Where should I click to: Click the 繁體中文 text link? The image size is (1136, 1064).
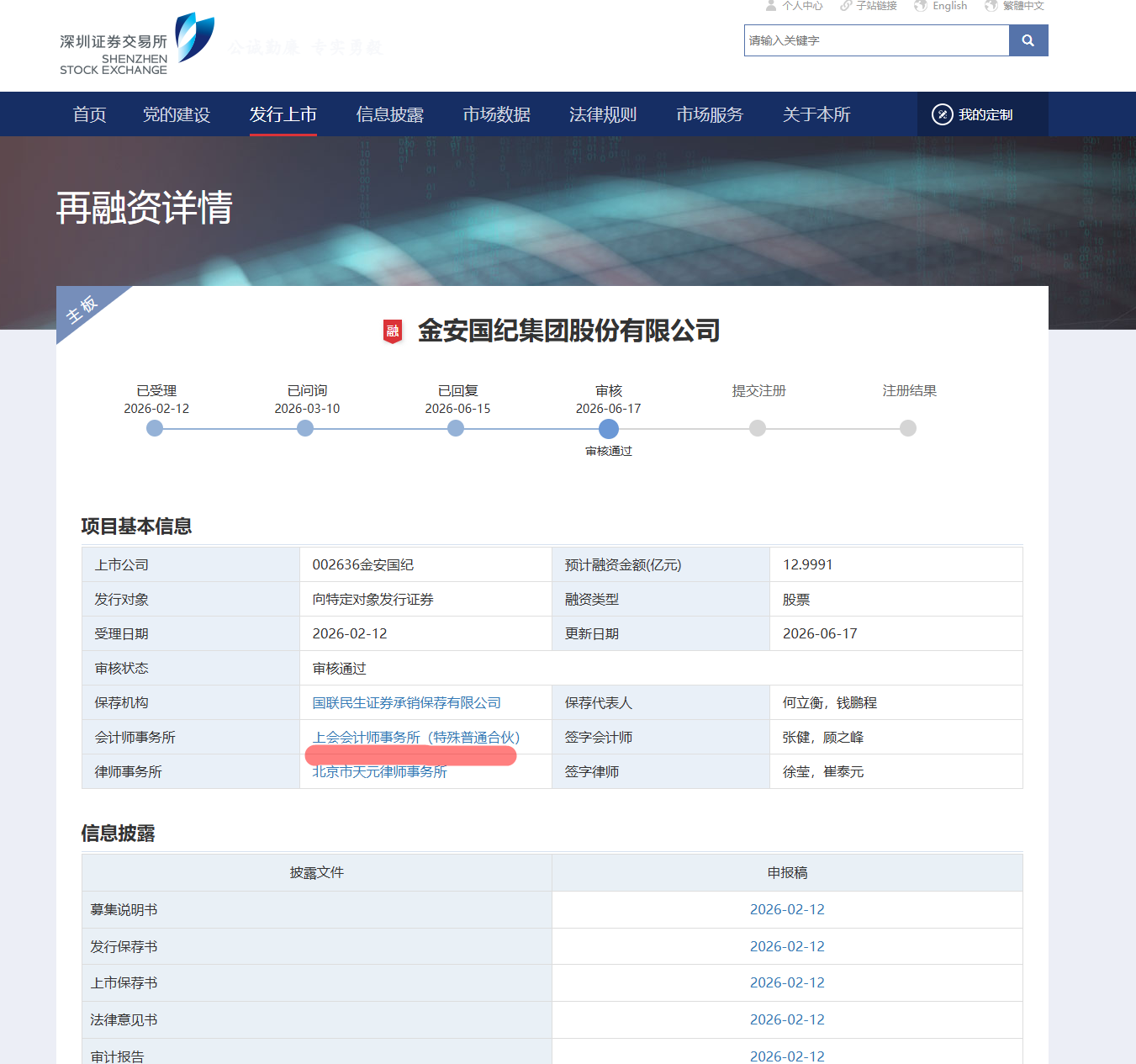(x=1024, y=6)
